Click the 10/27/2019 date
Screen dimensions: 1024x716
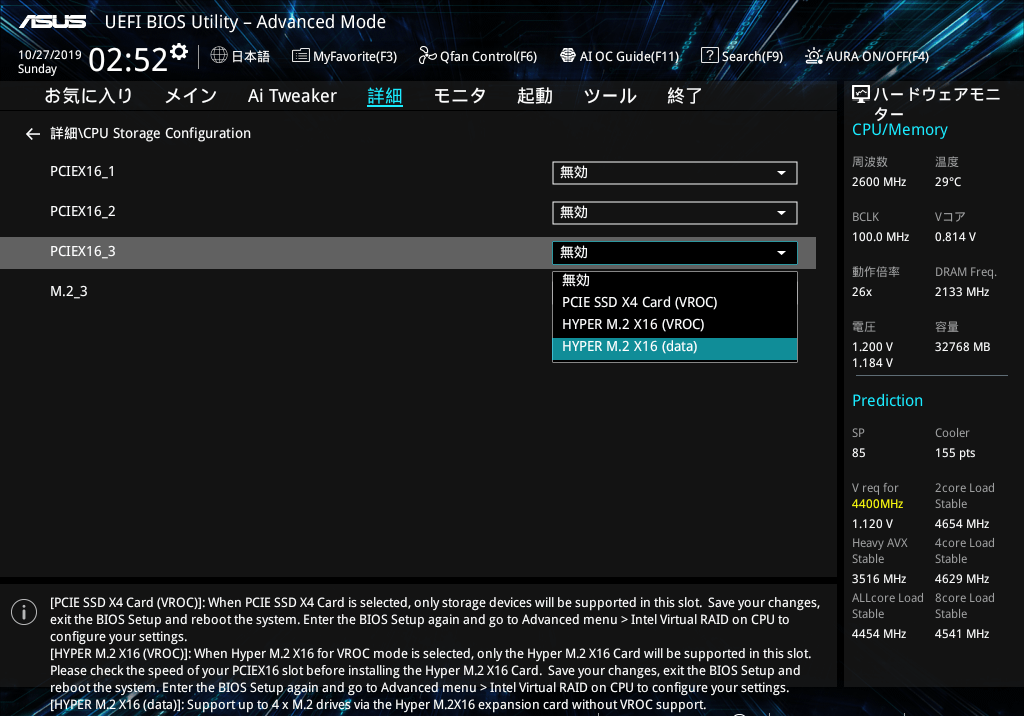tap(50, 55)
